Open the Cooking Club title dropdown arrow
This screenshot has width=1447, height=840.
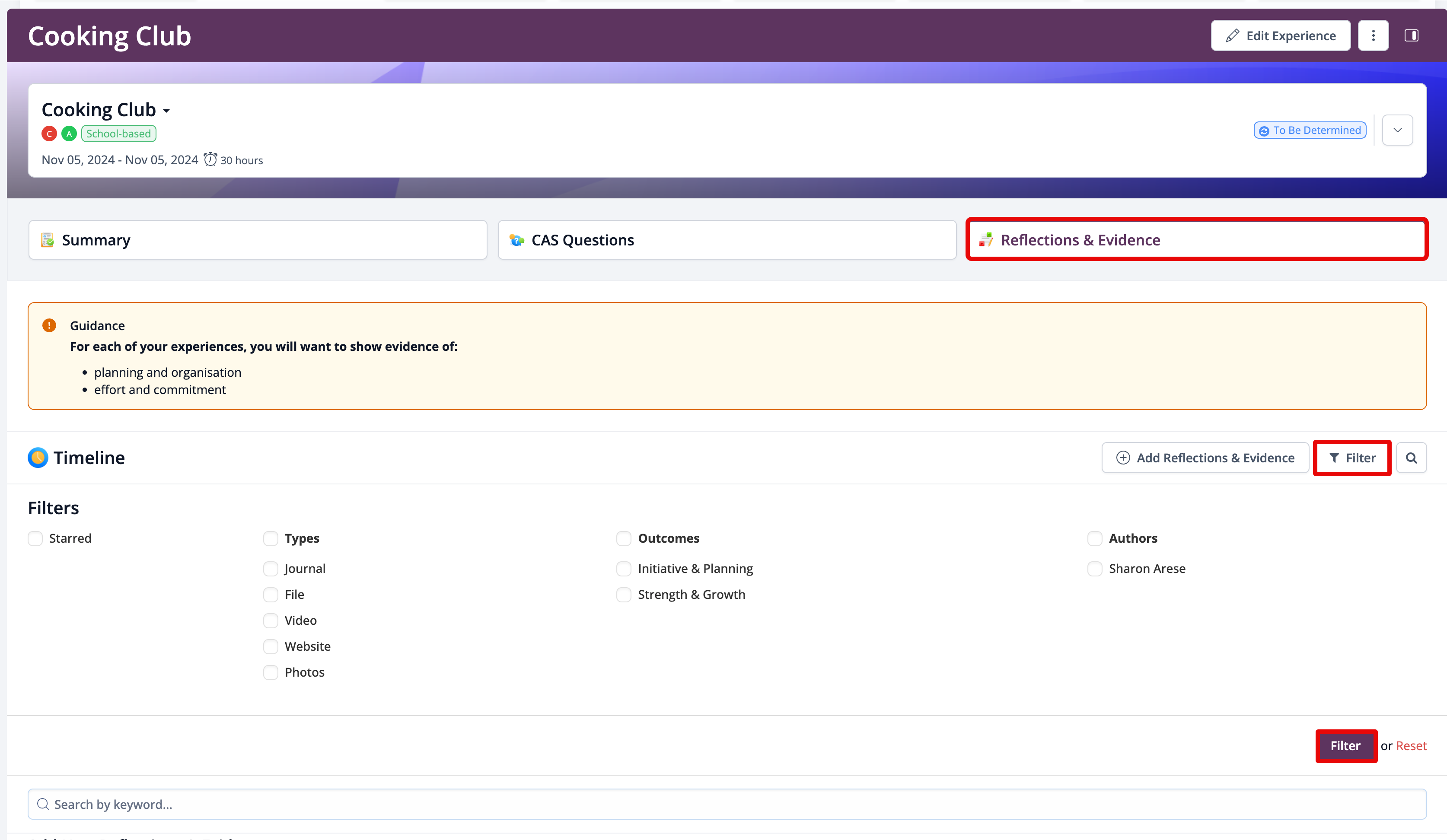(166, 111)
